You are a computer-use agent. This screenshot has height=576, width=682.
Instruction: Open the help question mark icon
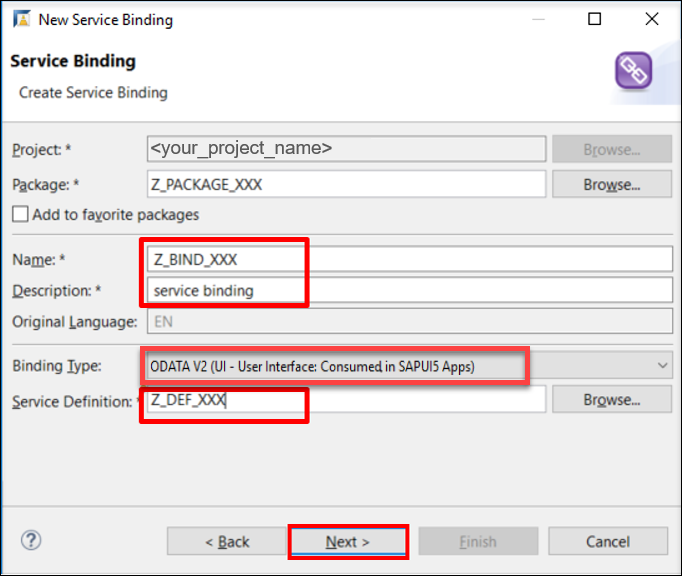(x=31, y=541)
